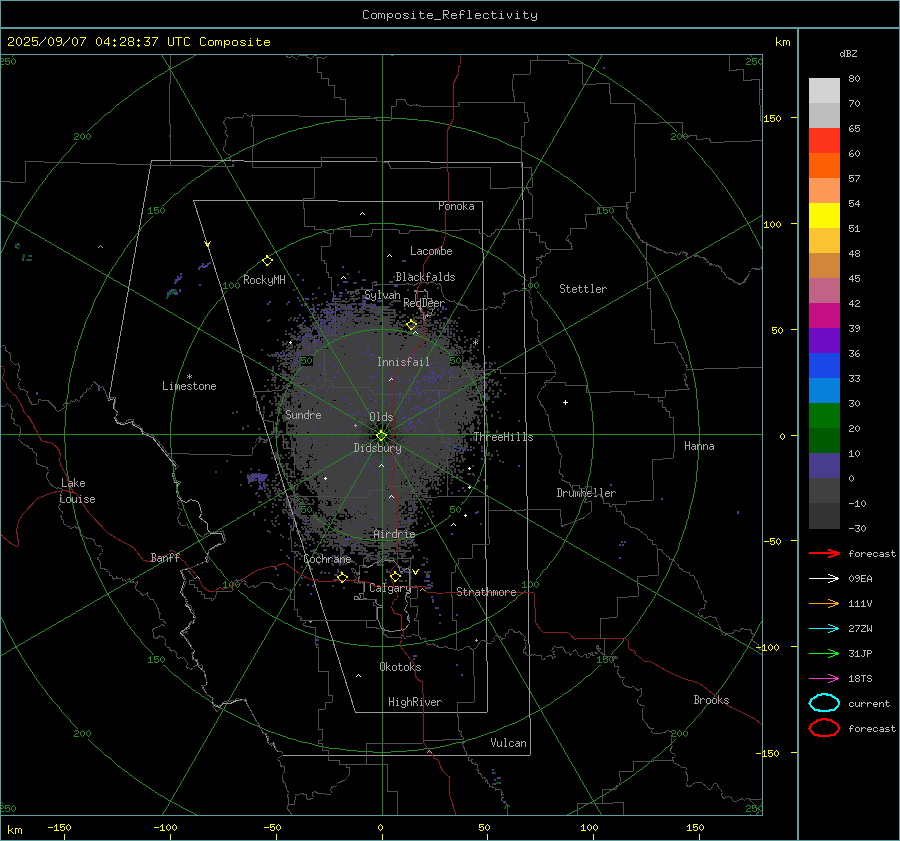Click the current label beside the cyan ellipse

[869, 703]
